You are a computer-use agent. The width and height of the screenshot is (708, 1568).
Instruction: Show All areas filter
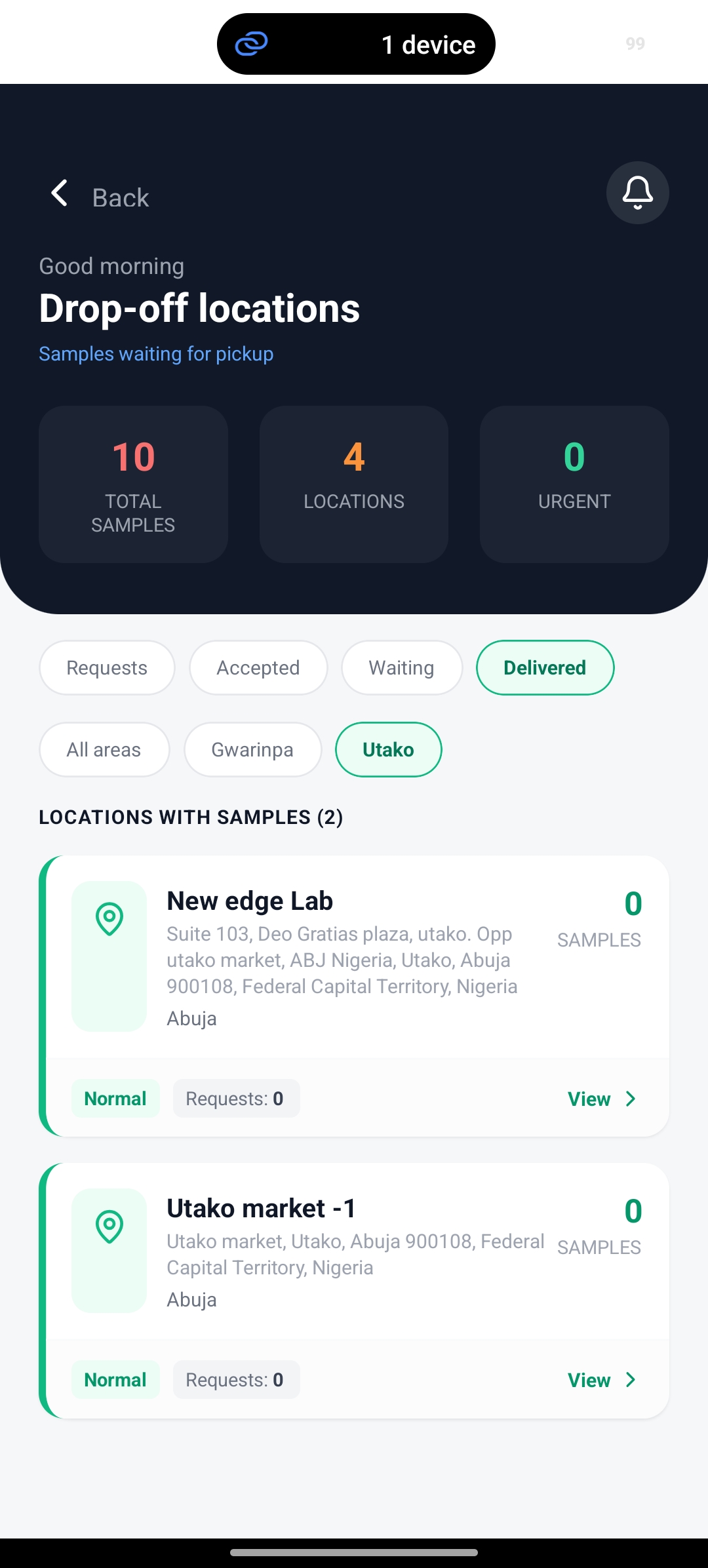click(104, 750)
